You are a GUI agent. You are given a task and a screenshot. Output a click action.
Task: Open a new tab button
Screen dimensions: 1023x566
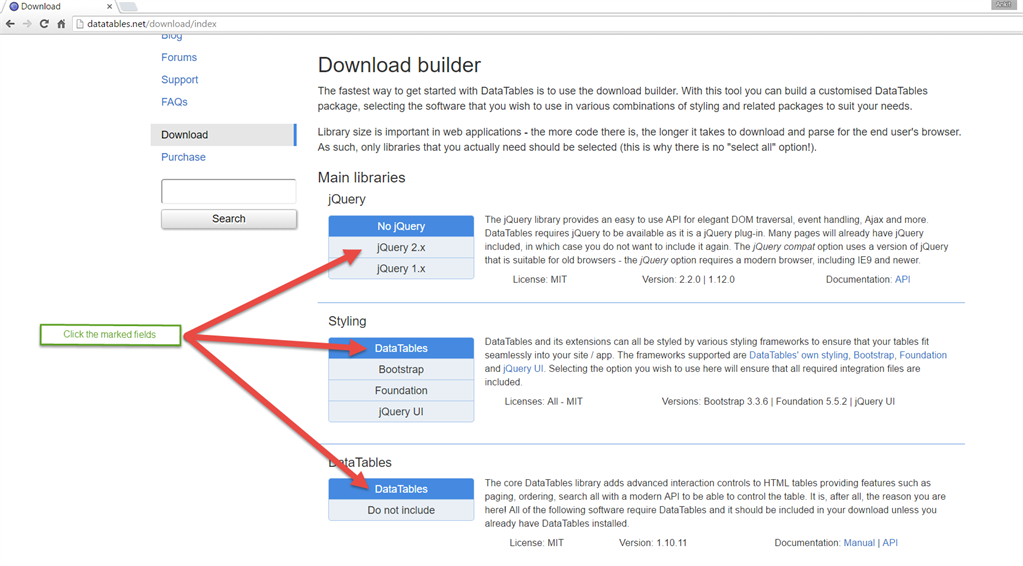pyautogui.click(x=129, y=7)
